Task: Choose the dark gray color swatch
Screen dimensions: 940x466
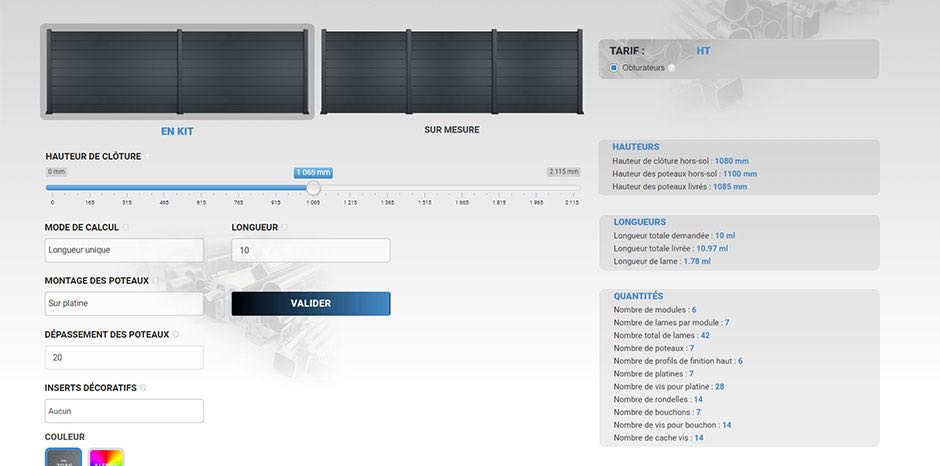Action: 62,458
